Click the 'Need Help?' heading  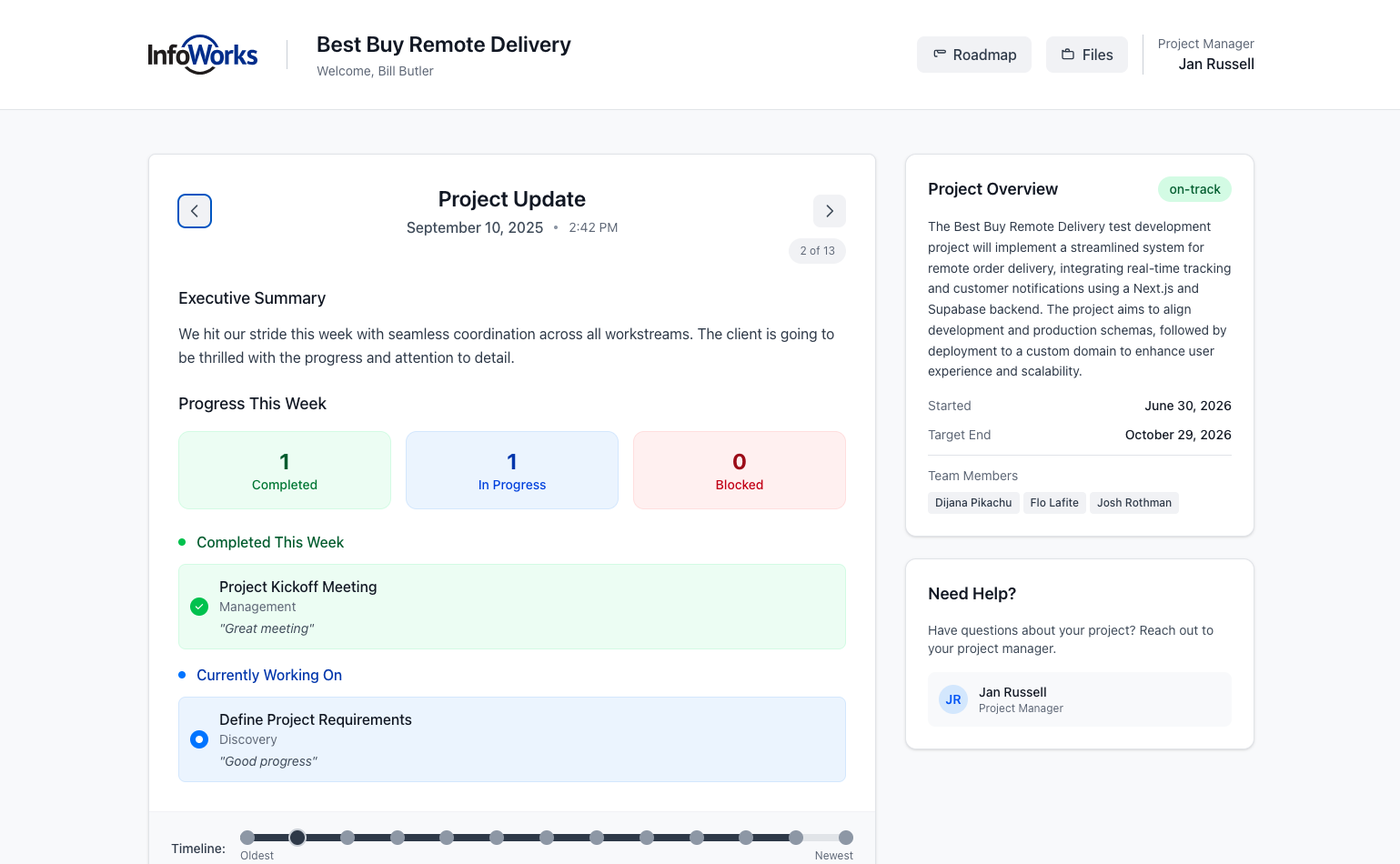point(972,594)
